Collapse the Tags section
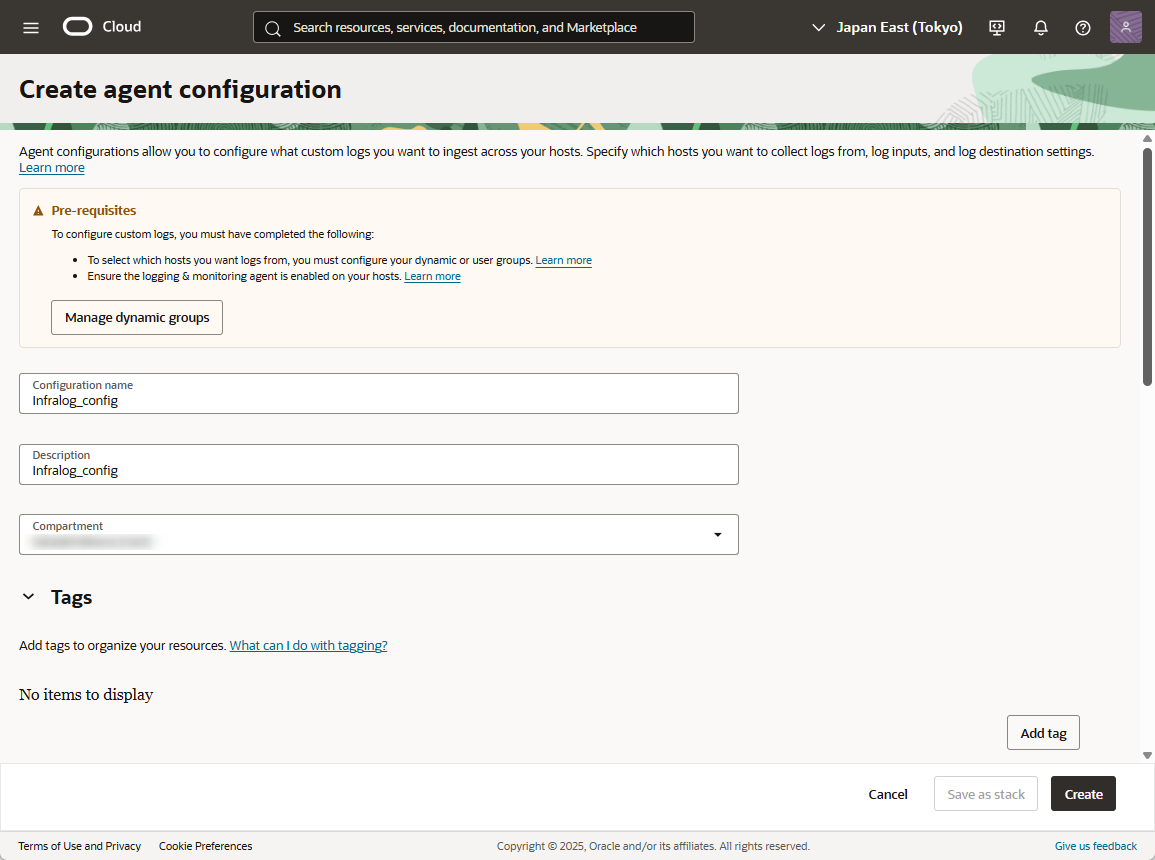 [28, 597]
